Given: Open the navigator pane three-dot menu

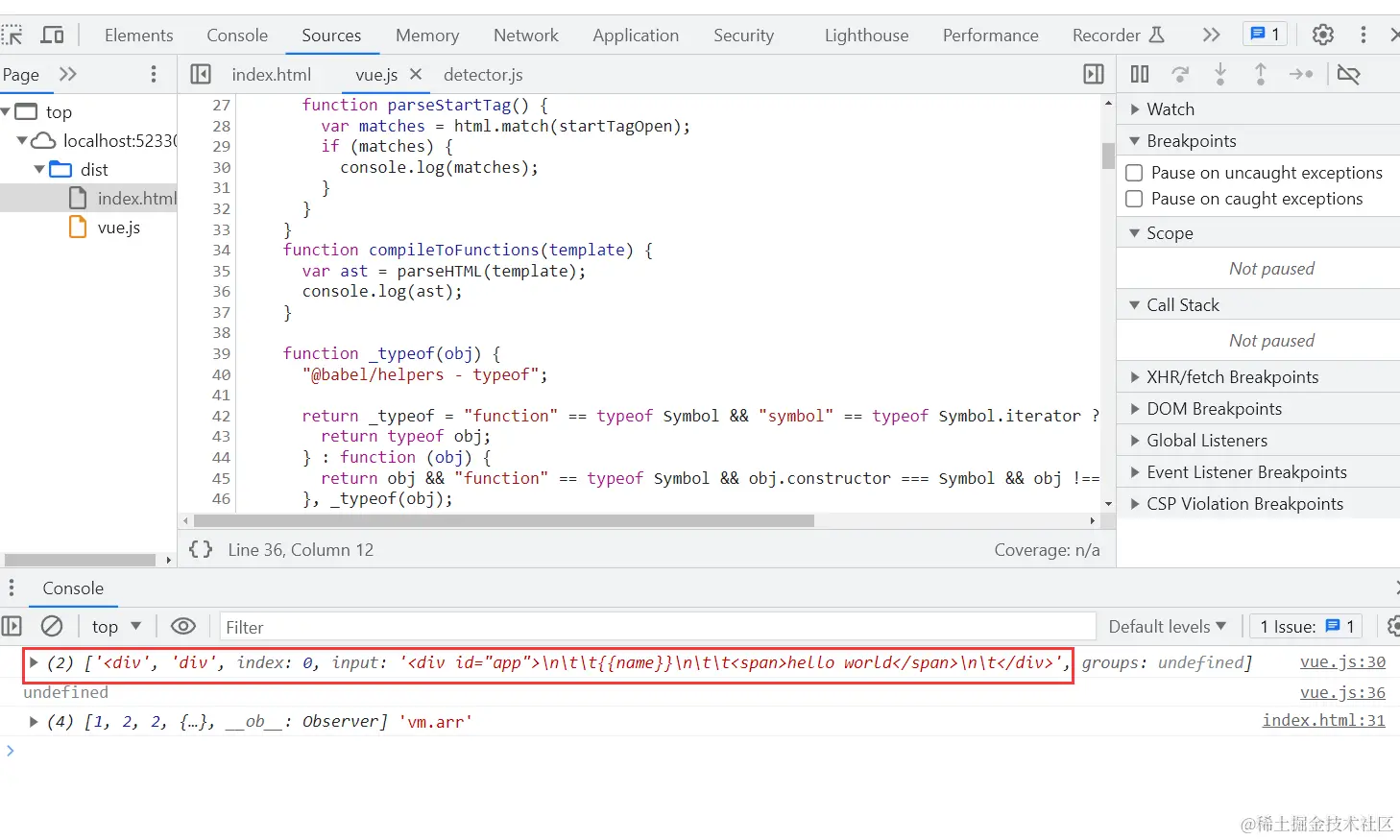Looking at the screenshot, I should 154,74.
